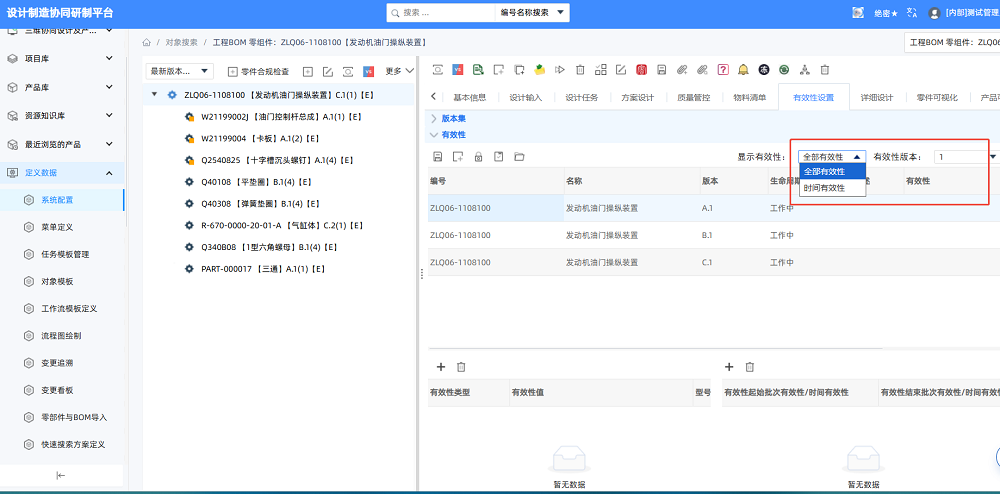The image size is (1000, 494).
Task: Click the checklist grid icon in toolbar
Action: [600, 69]
